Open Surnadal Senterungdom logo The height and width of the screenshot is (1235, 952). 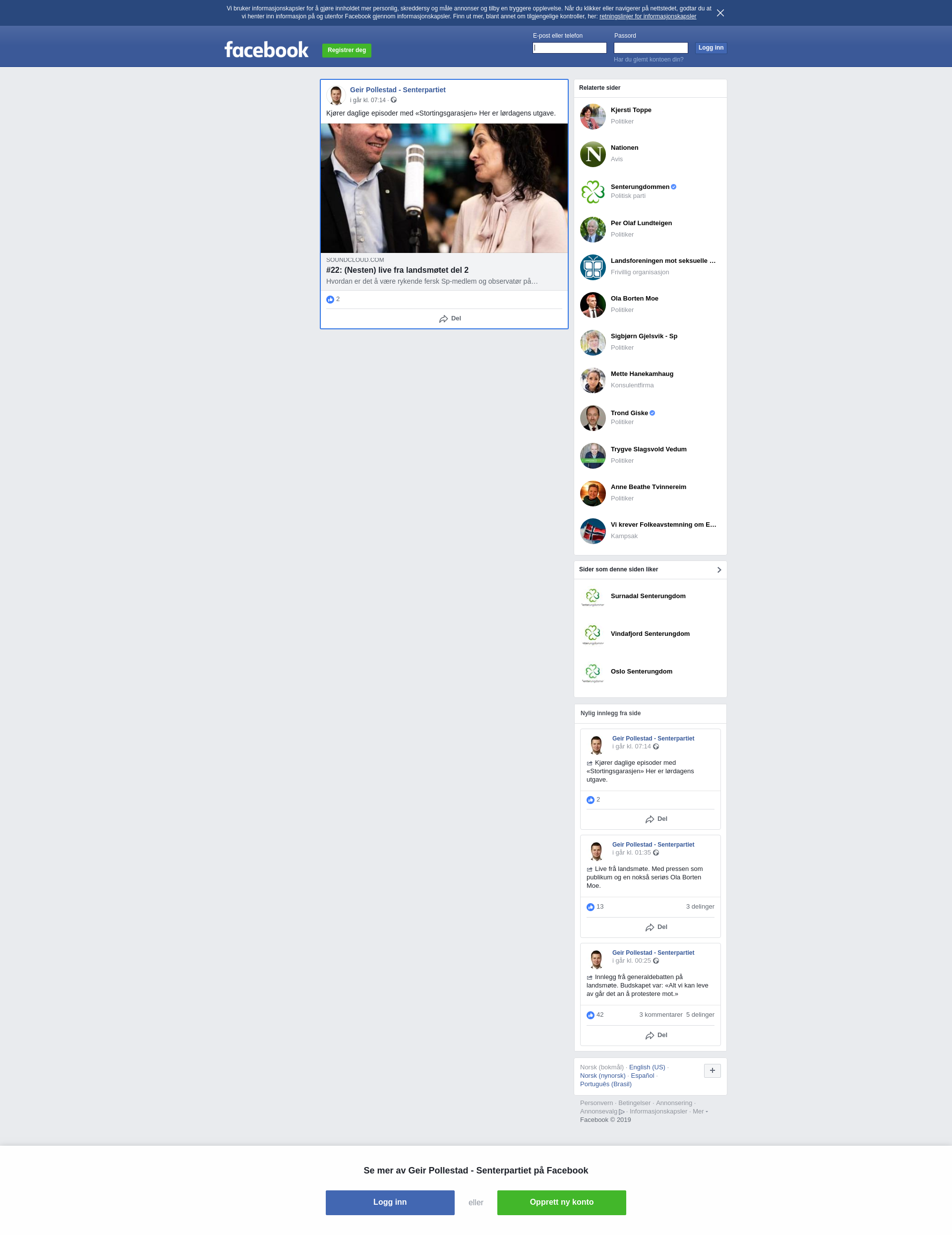[593, 597]
